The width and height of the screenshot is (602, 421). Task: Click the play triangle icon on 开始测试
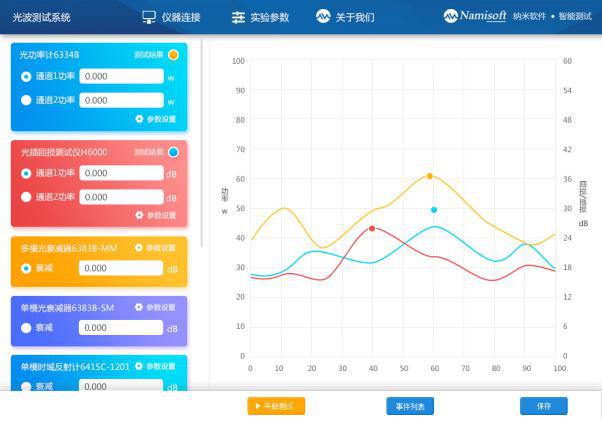[x=258, y=406]
